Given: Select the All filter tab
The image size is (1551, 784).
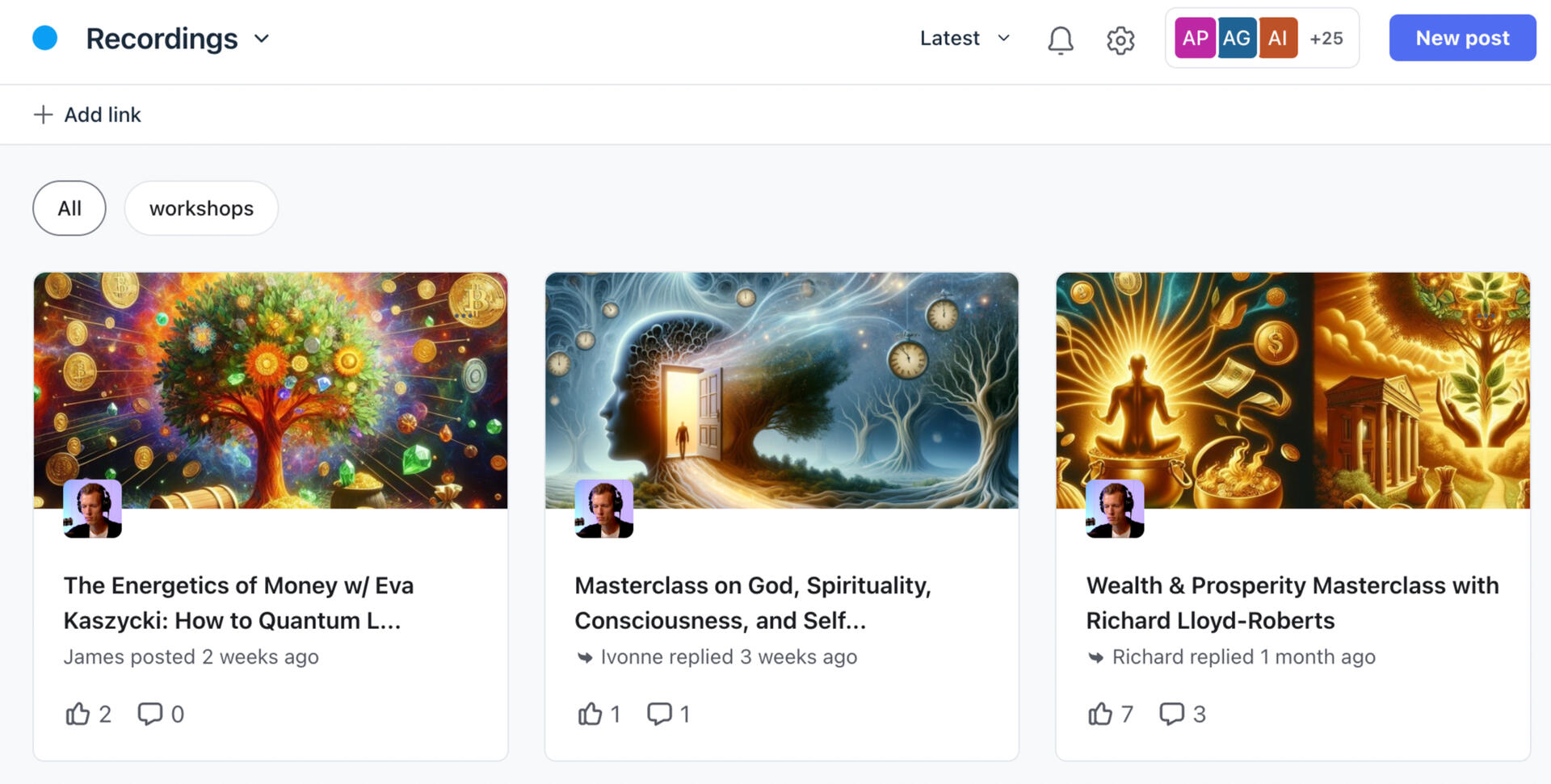Looking at the screenshot, I should [x=69, y=208].
